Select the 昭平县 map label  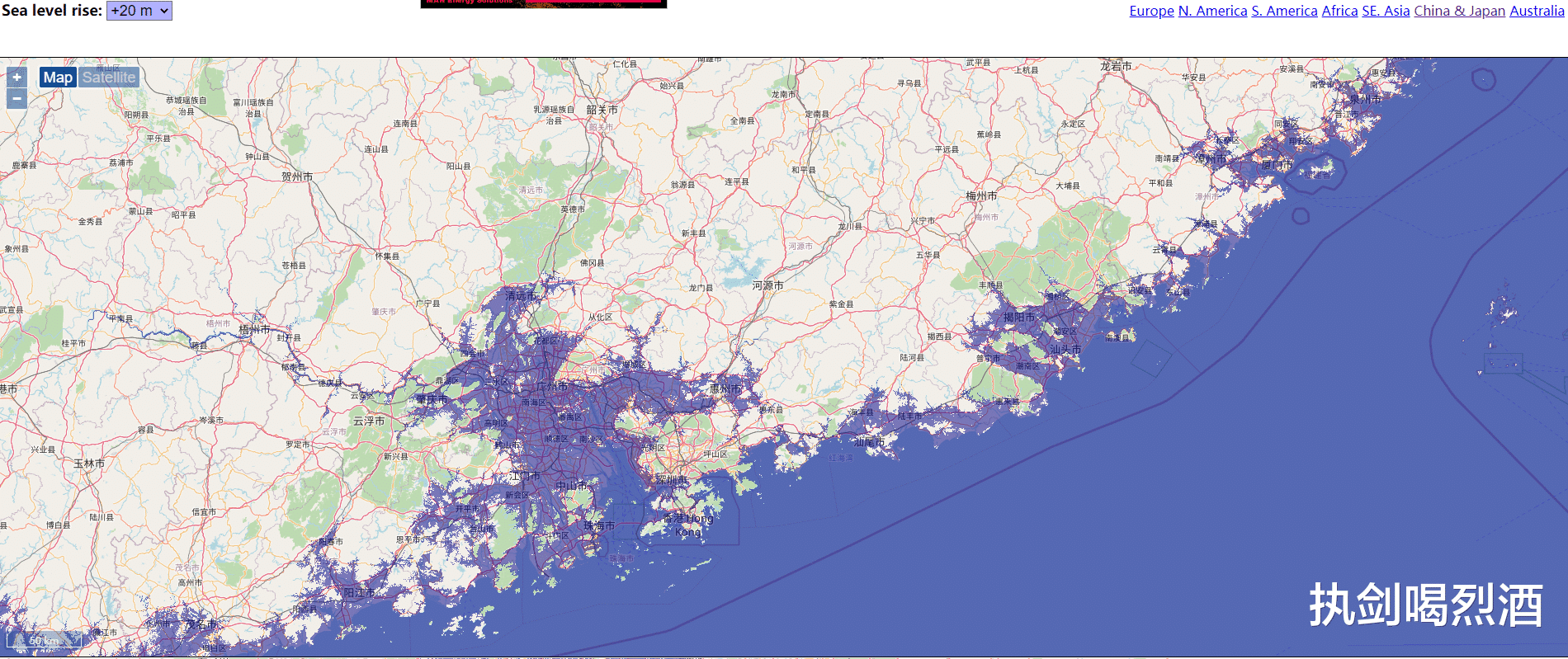tap(183, 214)
